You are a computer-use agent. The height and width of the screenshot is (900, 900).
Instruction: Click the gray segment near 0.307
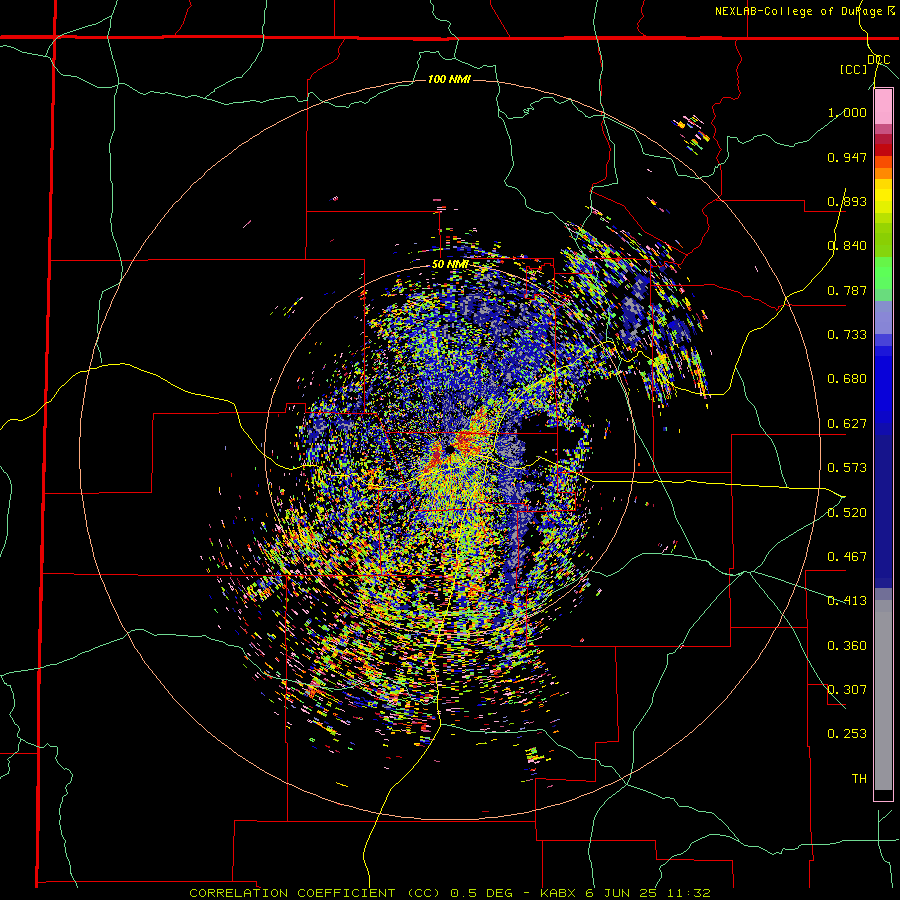[883, 695]
